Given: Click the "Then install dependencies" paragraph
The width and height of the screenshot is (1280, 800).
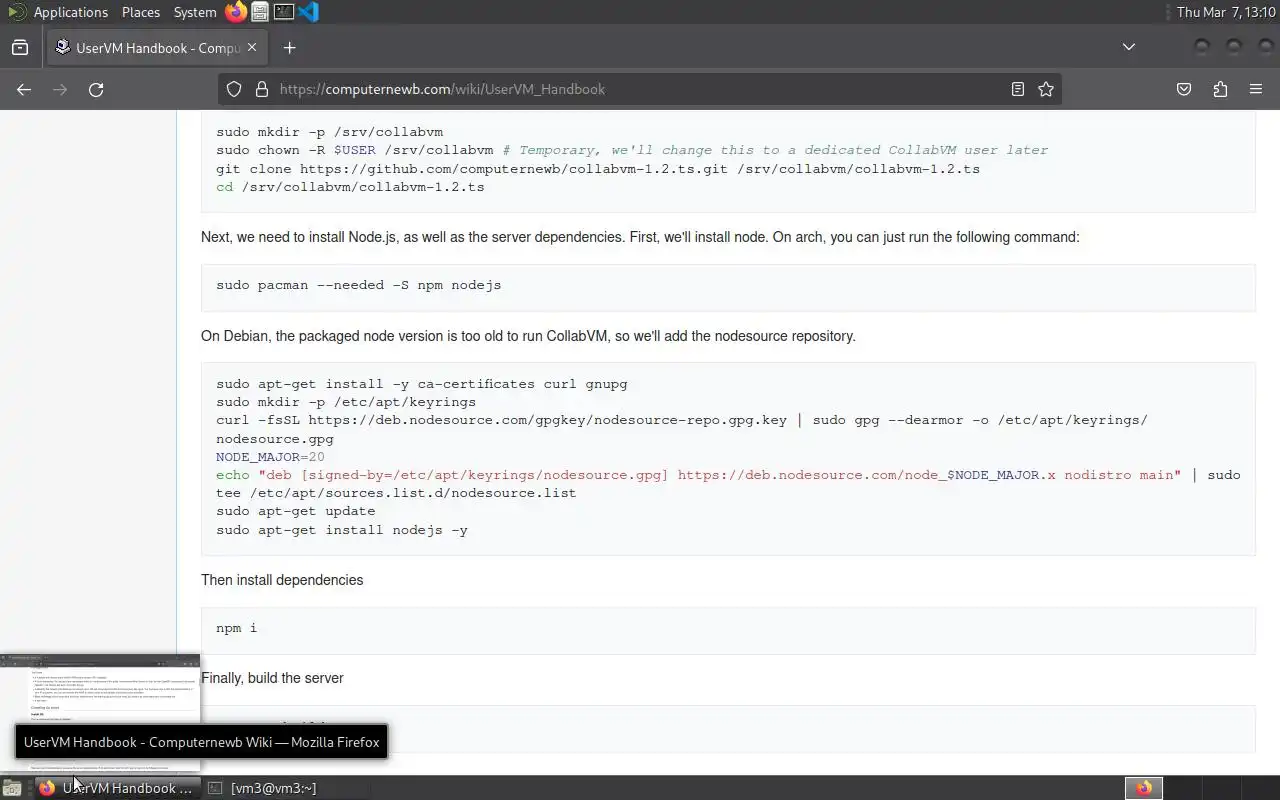Looking at the screenshot, I should coord(282,580).
